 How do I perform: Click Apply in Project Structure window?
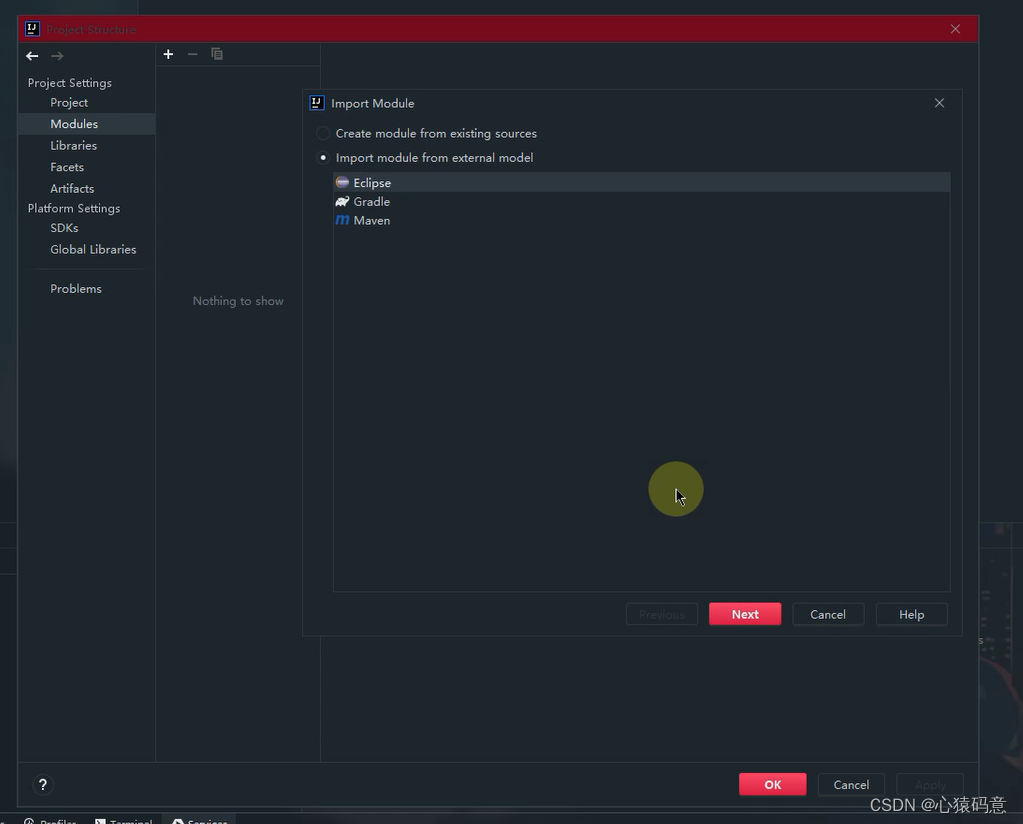point(930,784)
